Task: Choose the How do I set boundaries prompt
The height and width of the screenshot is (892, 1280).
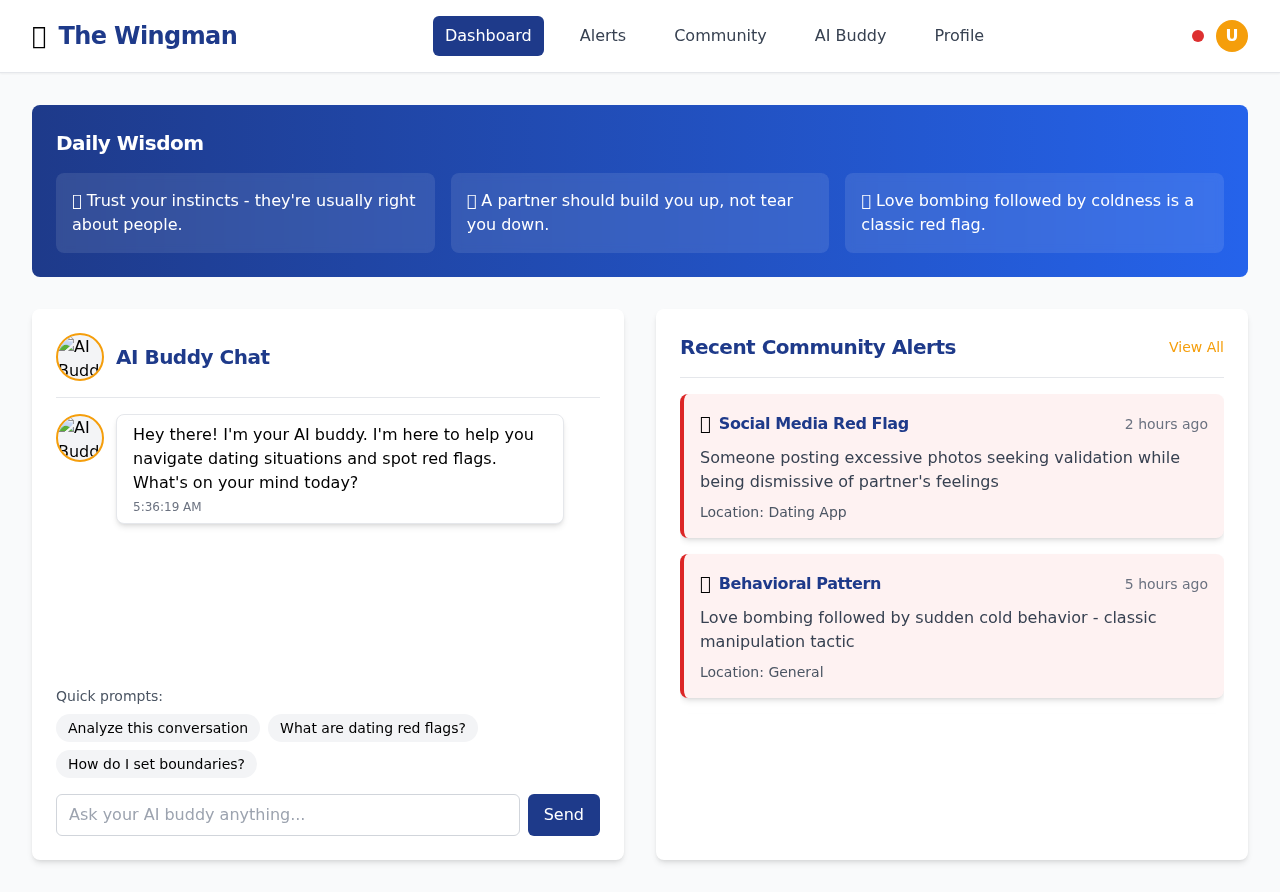Action: coord(156,764)
